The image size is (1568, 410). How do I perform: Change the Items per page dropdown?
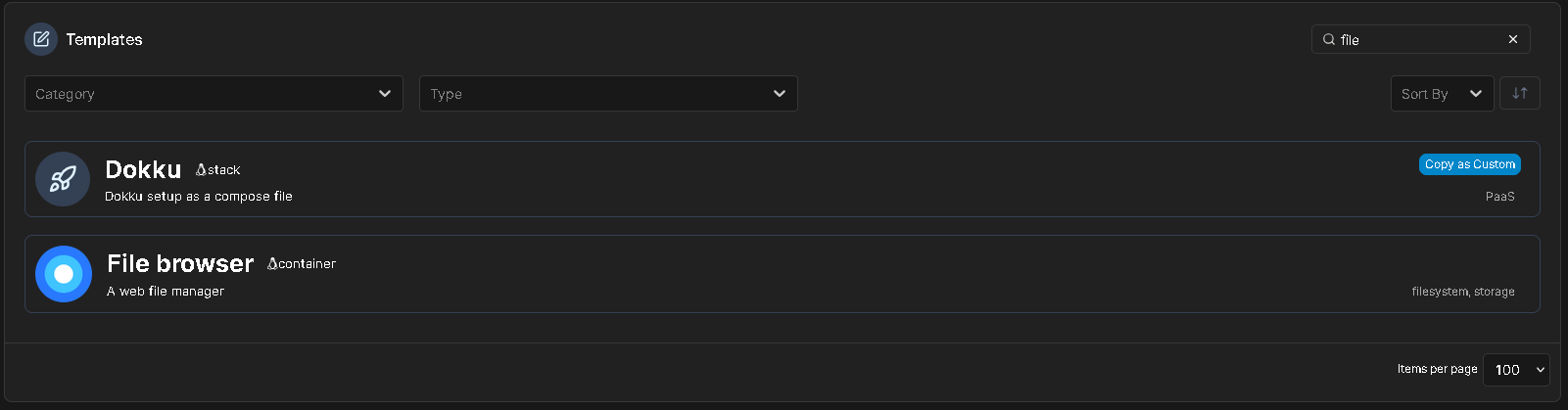click(x=1516, y=370)
